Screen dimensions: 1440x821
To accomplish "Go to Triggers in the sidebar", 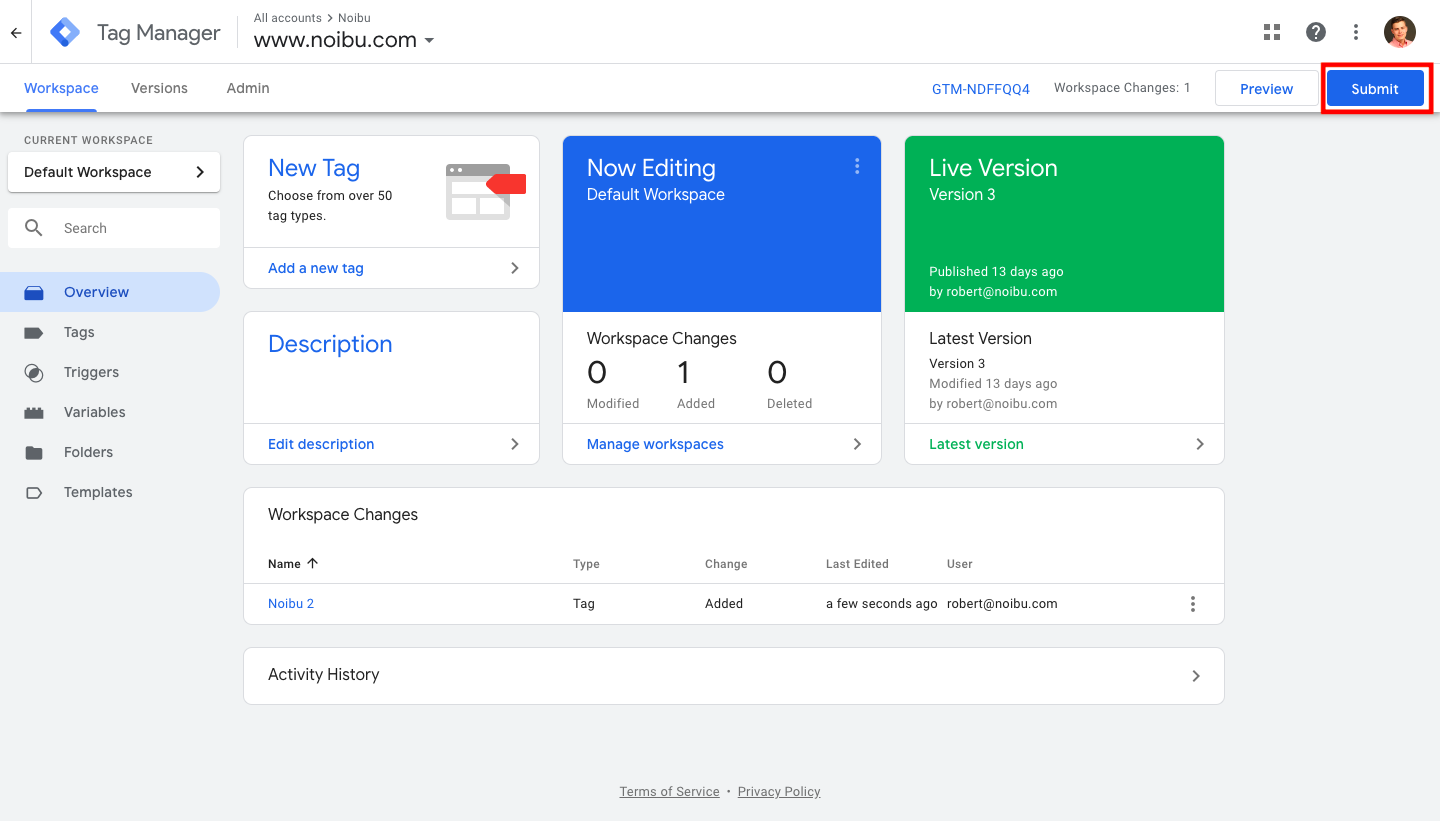I will coord(91,372).
